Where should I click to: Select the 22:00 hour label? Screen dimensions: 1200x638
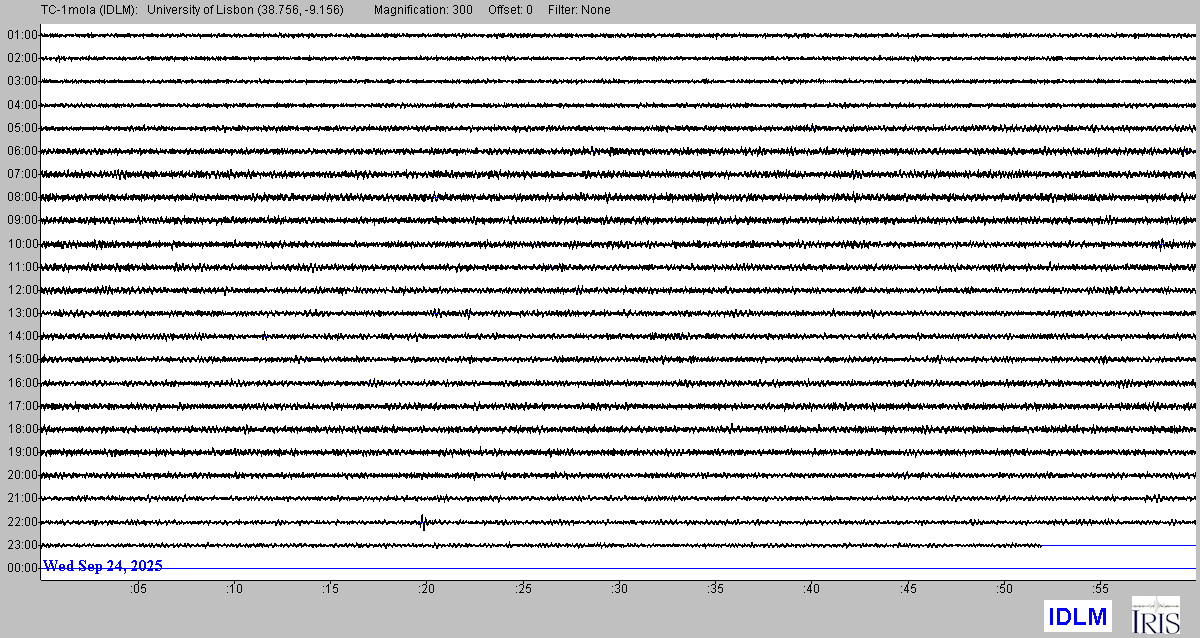tap(22, 522)
